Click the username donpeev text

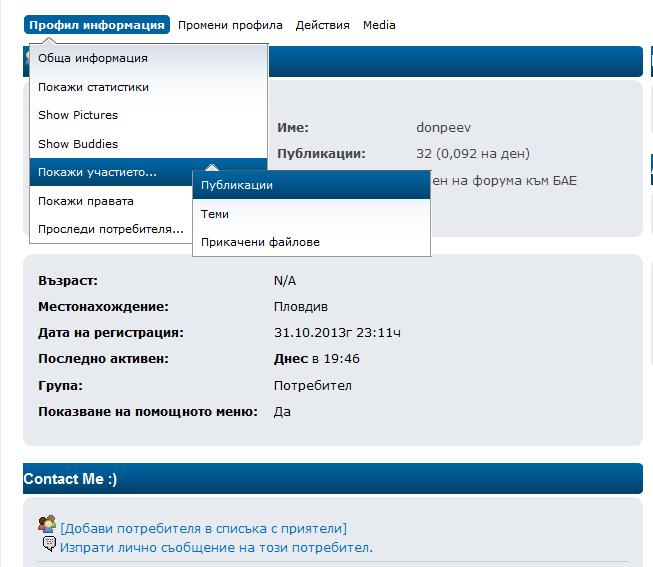443,128
